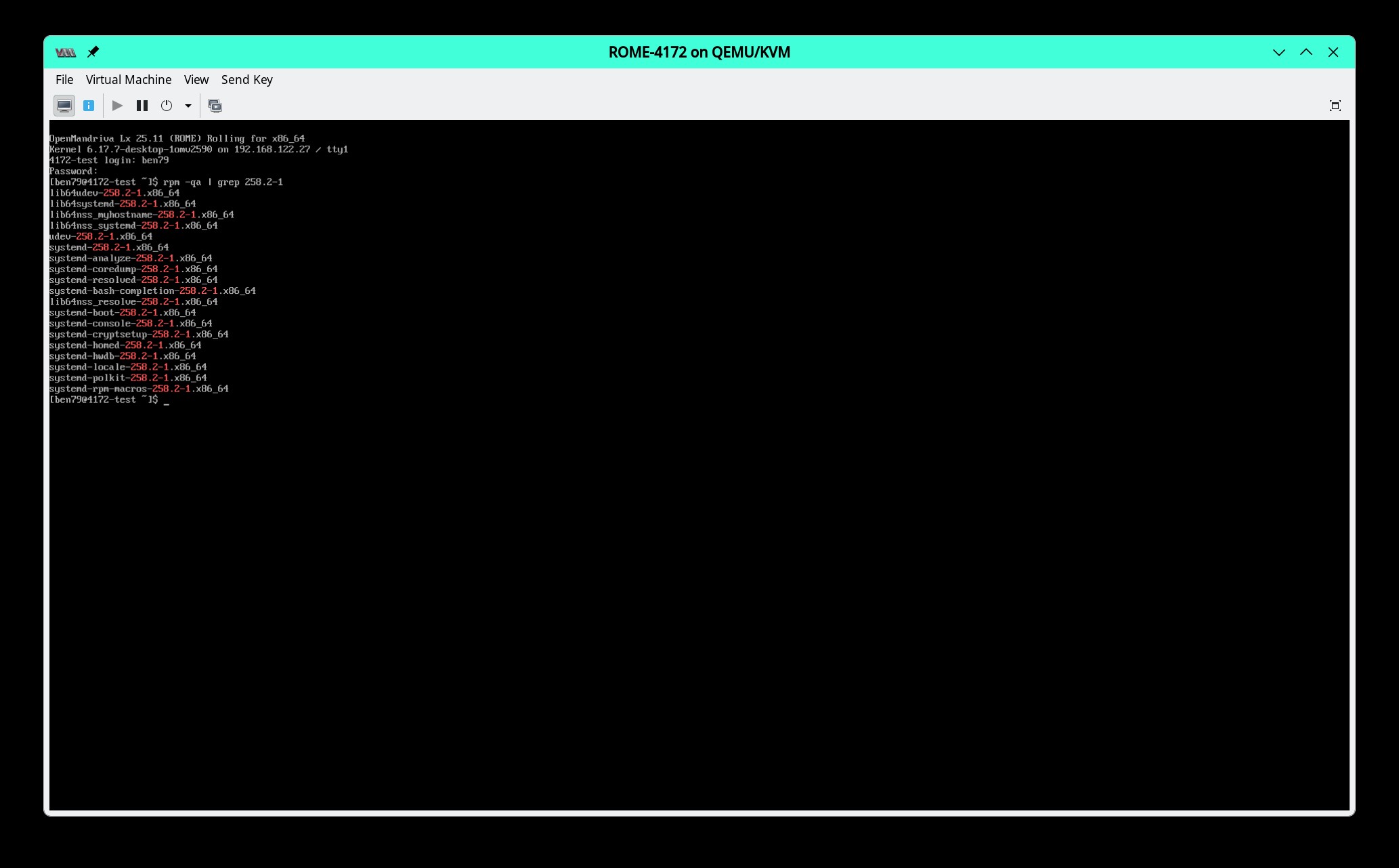The image size is (1399, 868).
Task: Open the Virtual Machine menu
Action: 129,80
